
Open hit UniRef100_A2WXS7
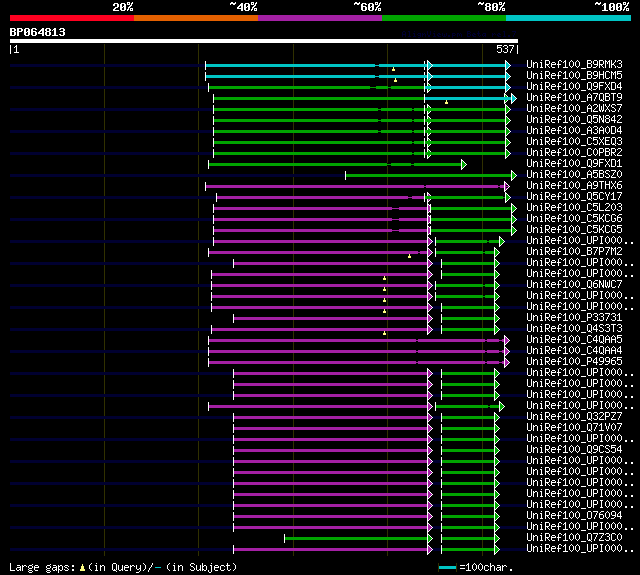pos(574,109)
